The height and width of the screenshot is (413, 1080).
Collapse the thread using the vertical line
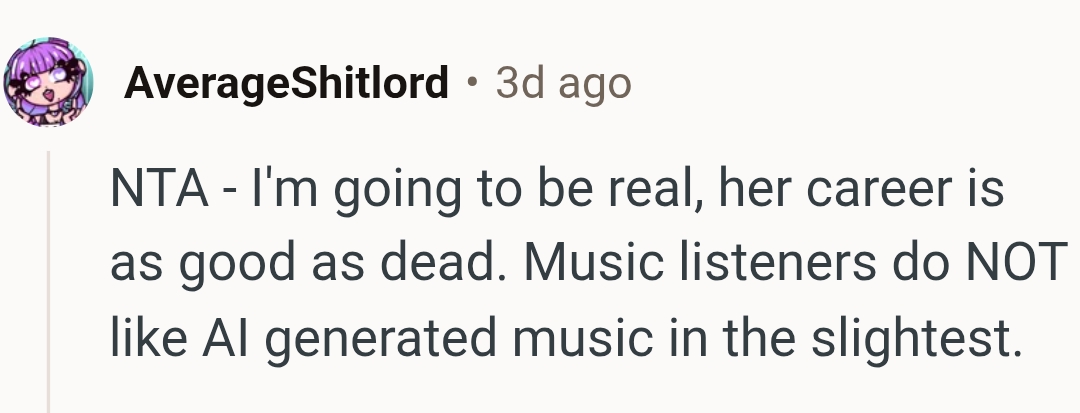coord(48,280)
